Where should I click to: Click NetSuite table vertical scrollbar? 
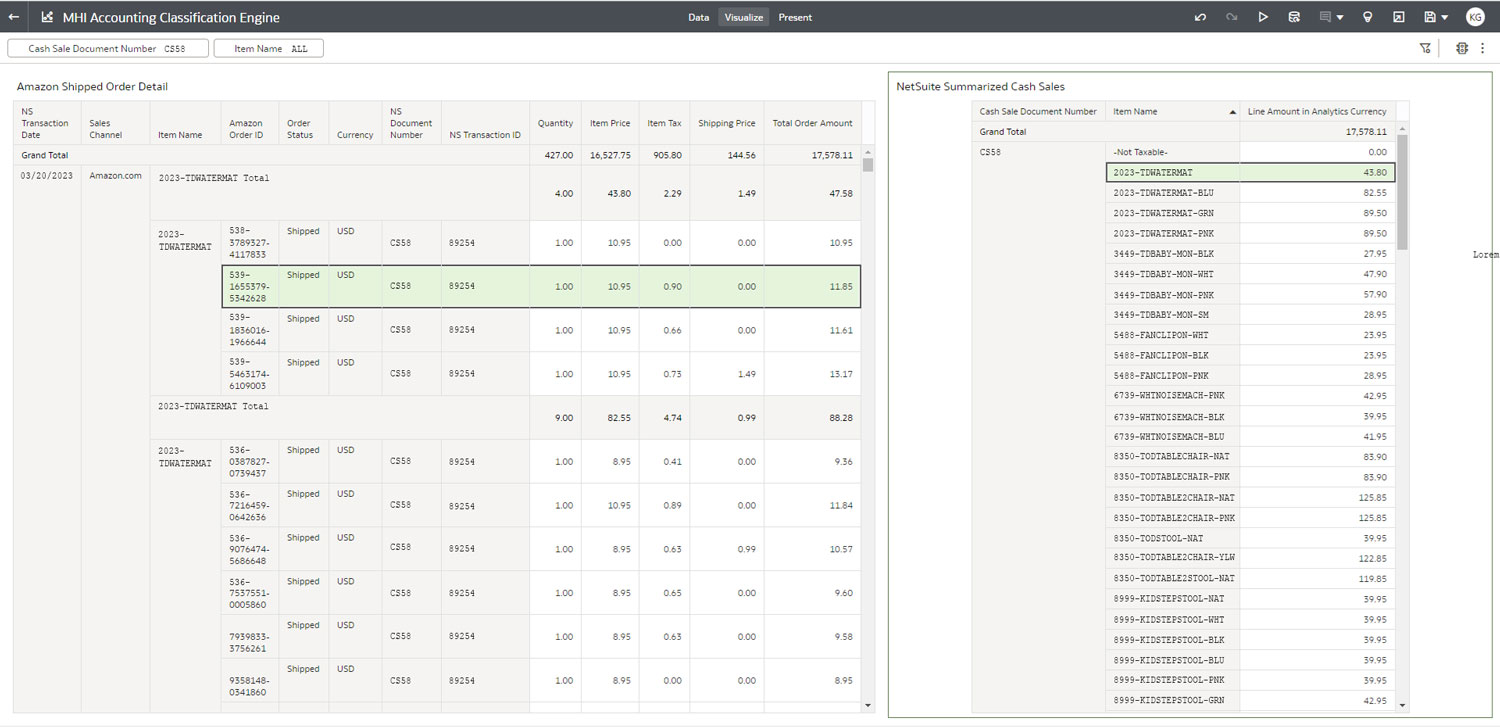click(1402, 192)
